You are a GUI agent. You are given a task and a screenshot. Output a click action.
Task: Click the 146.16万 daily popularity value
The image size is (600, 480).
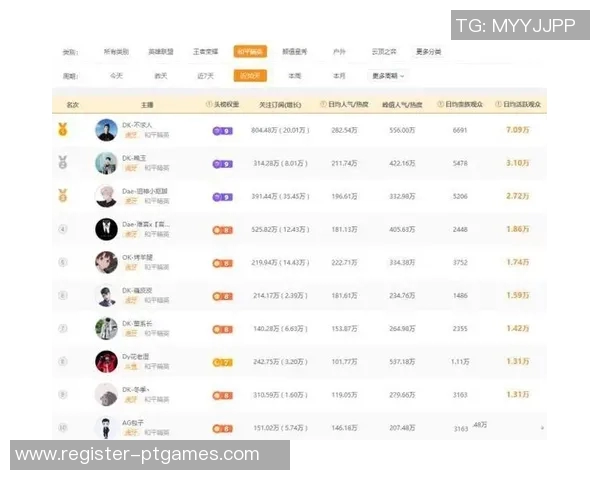pyautogui.click(x=344, y=428)
